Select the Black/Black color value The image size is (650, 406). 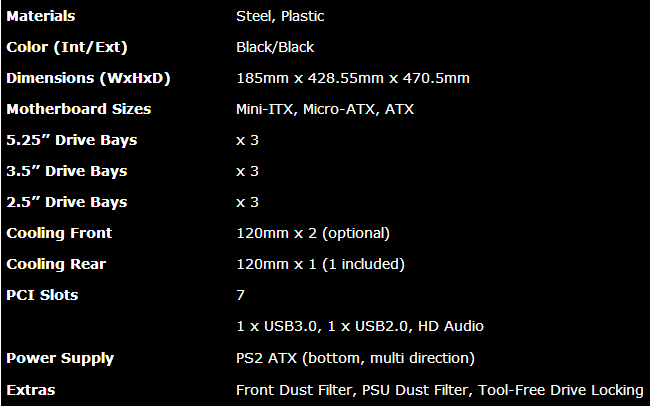(x=275, y=47)
